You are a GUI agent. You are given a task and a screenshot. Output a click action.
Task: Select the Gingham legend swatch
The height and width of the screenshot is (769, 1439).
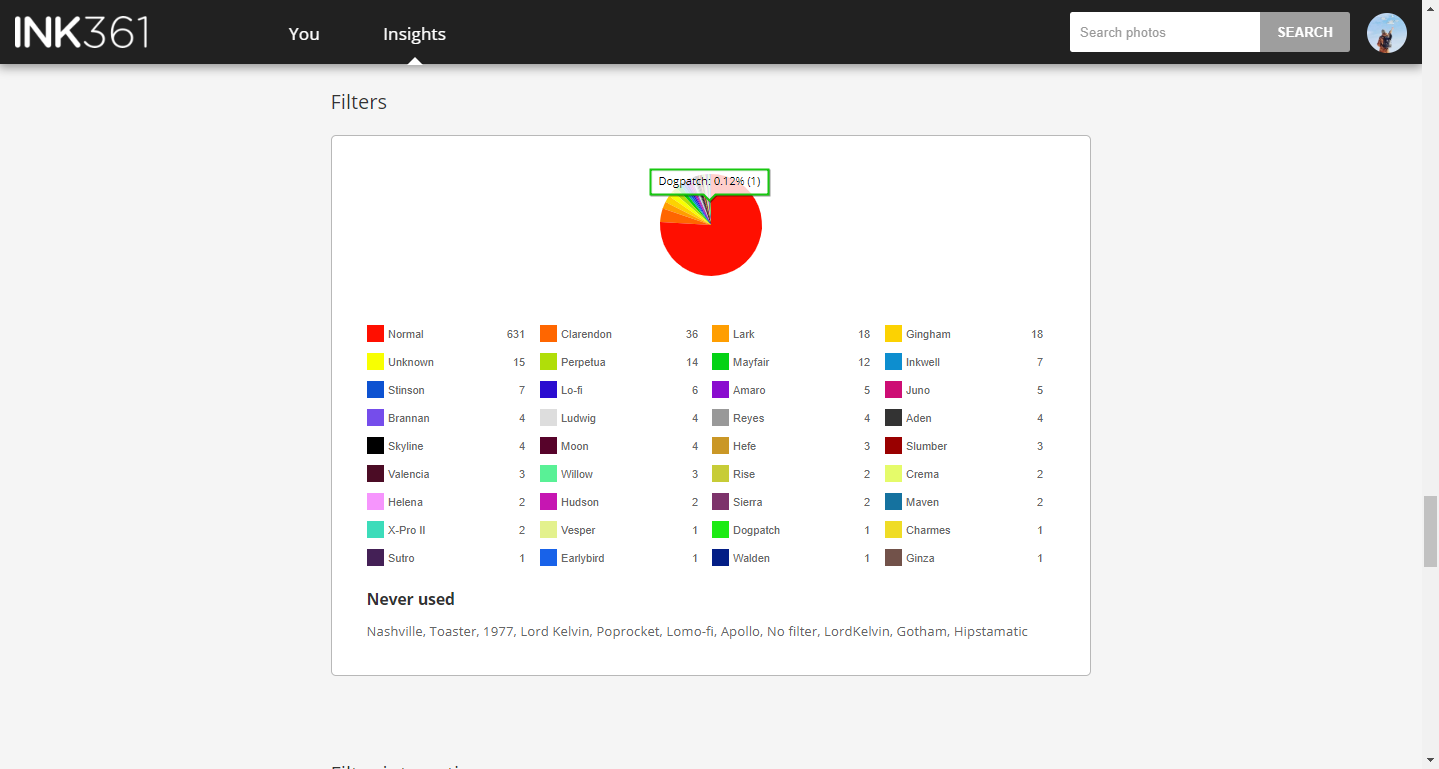coord(893,334)
